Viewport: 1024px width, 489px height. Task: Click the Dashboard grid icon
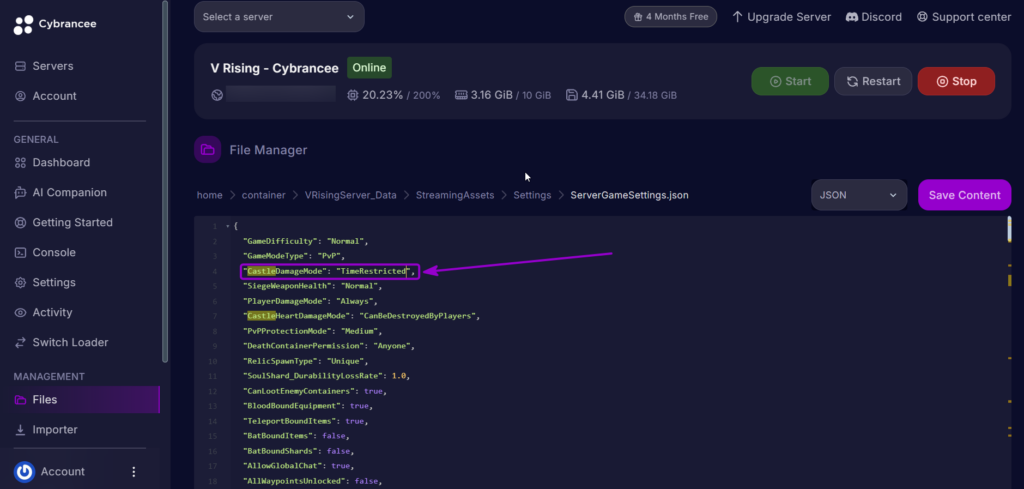20,163
